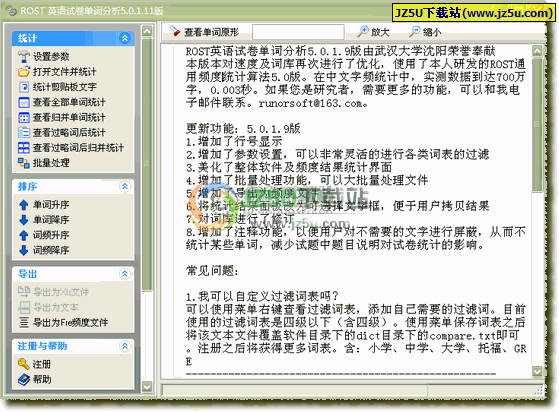Screen dimensions: 559x412
Task: Click the line 1.增加了行号显示
Action: point(234,141)
